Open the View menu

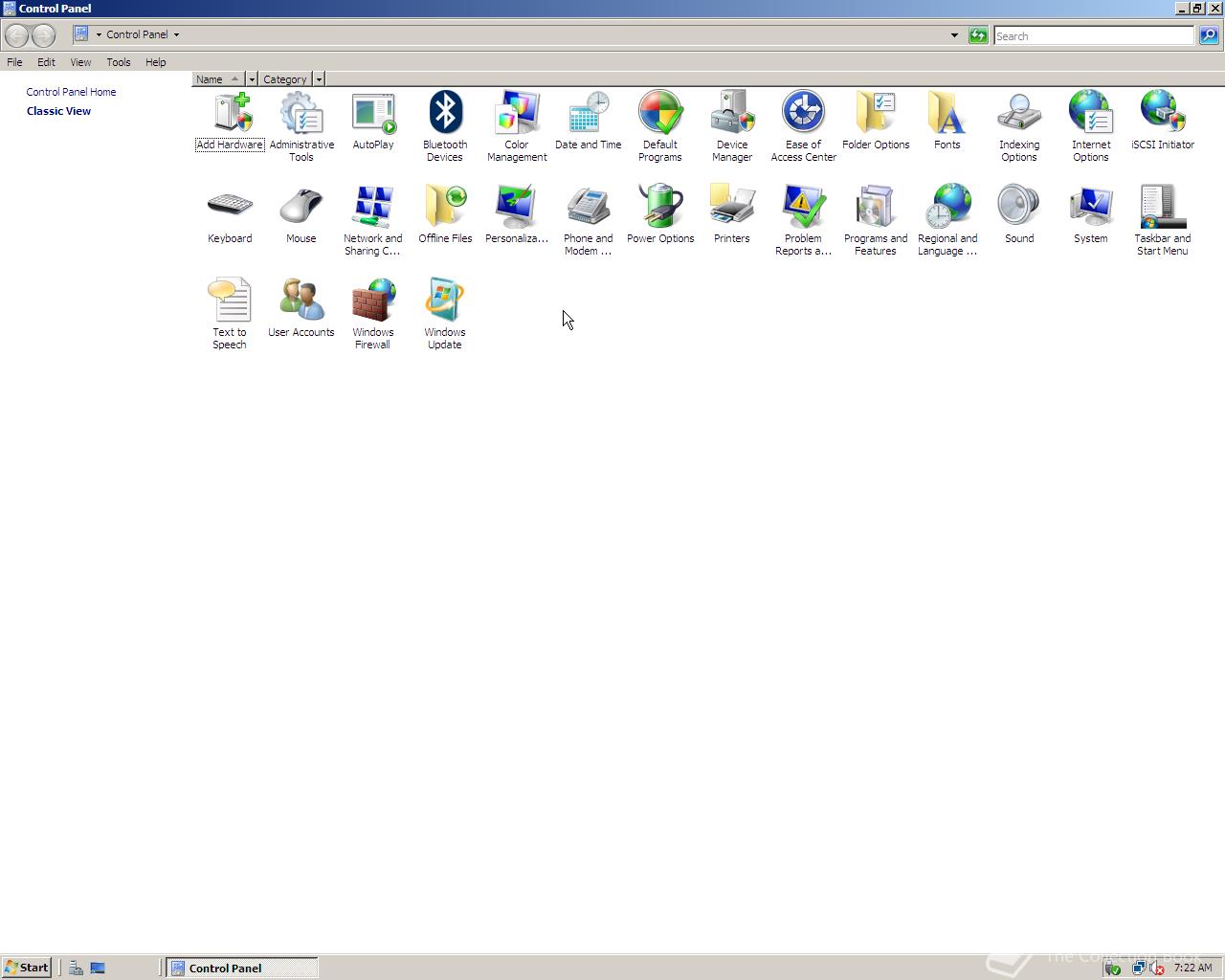pyautogui.click(x=80, y=62)
